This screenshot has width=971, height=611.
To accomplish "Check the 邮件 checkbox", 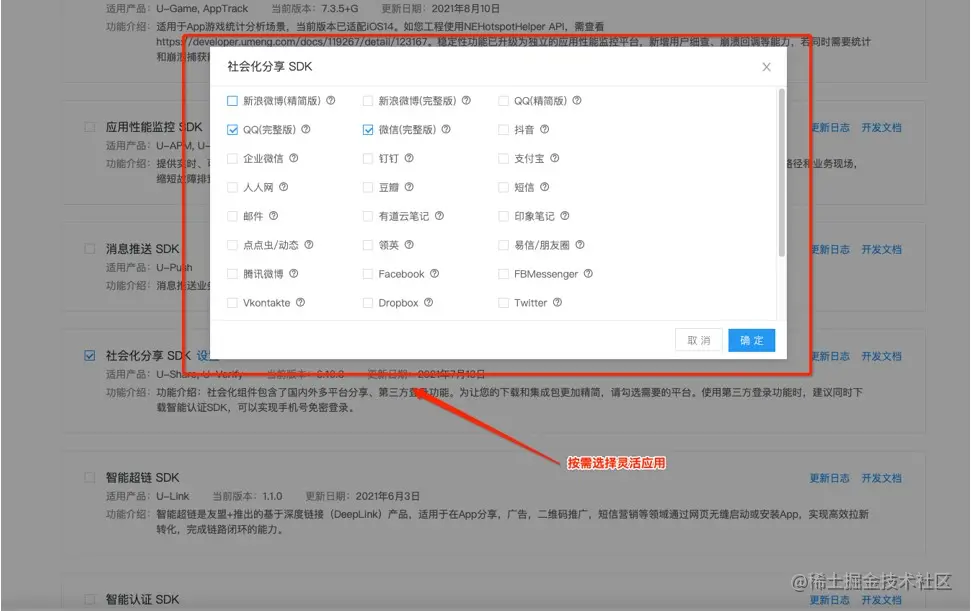I will 232,216.
